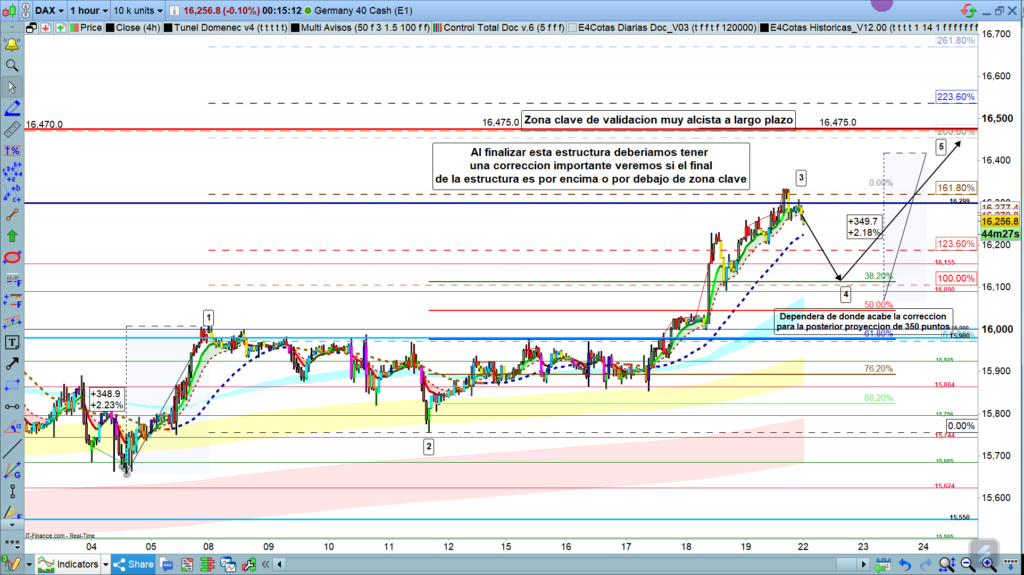Open the price alerts bell tool
1024x575 pixels.
click(12, 45)
